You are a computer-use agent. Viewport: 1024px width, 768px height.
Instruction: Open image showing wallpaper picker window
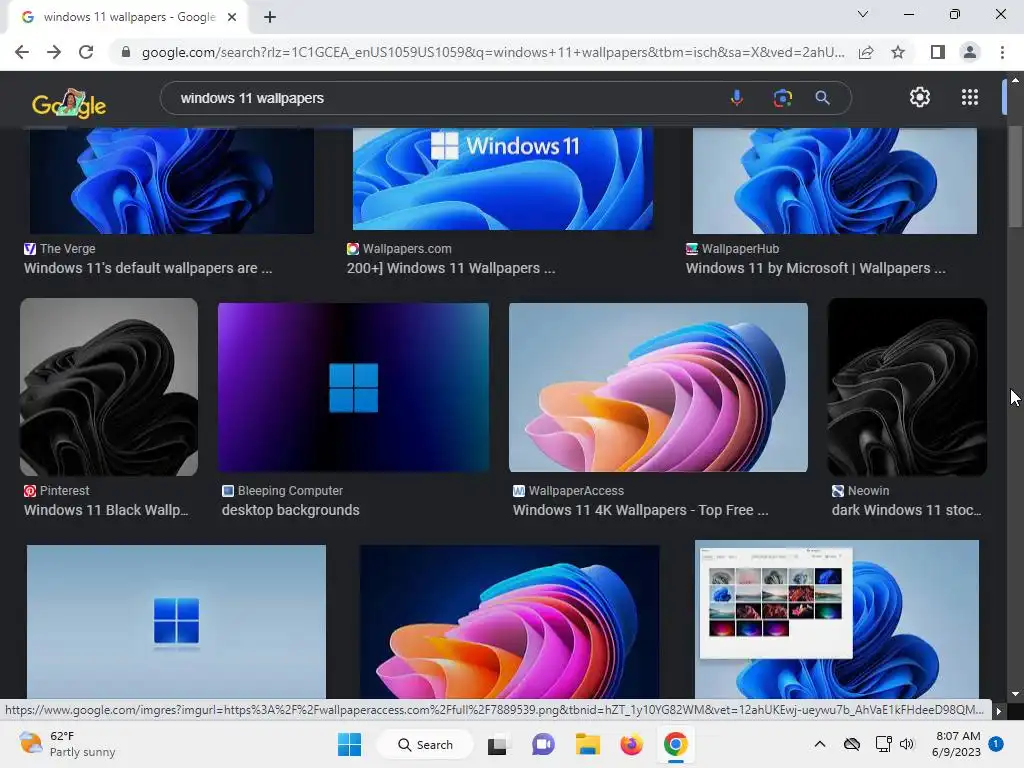coord(837,619)
